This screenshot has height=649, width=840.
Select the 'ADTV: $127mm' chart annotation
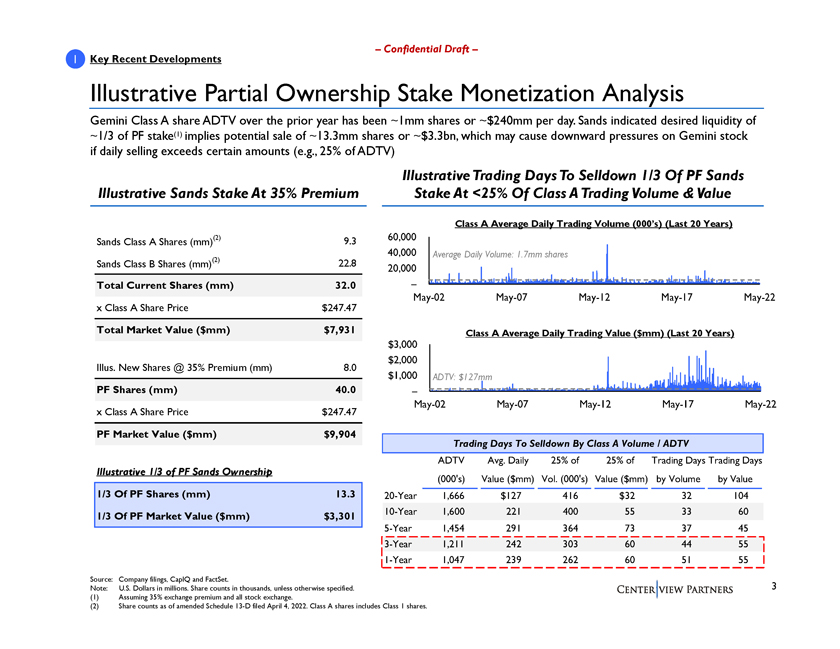click(x=462, y=377)
